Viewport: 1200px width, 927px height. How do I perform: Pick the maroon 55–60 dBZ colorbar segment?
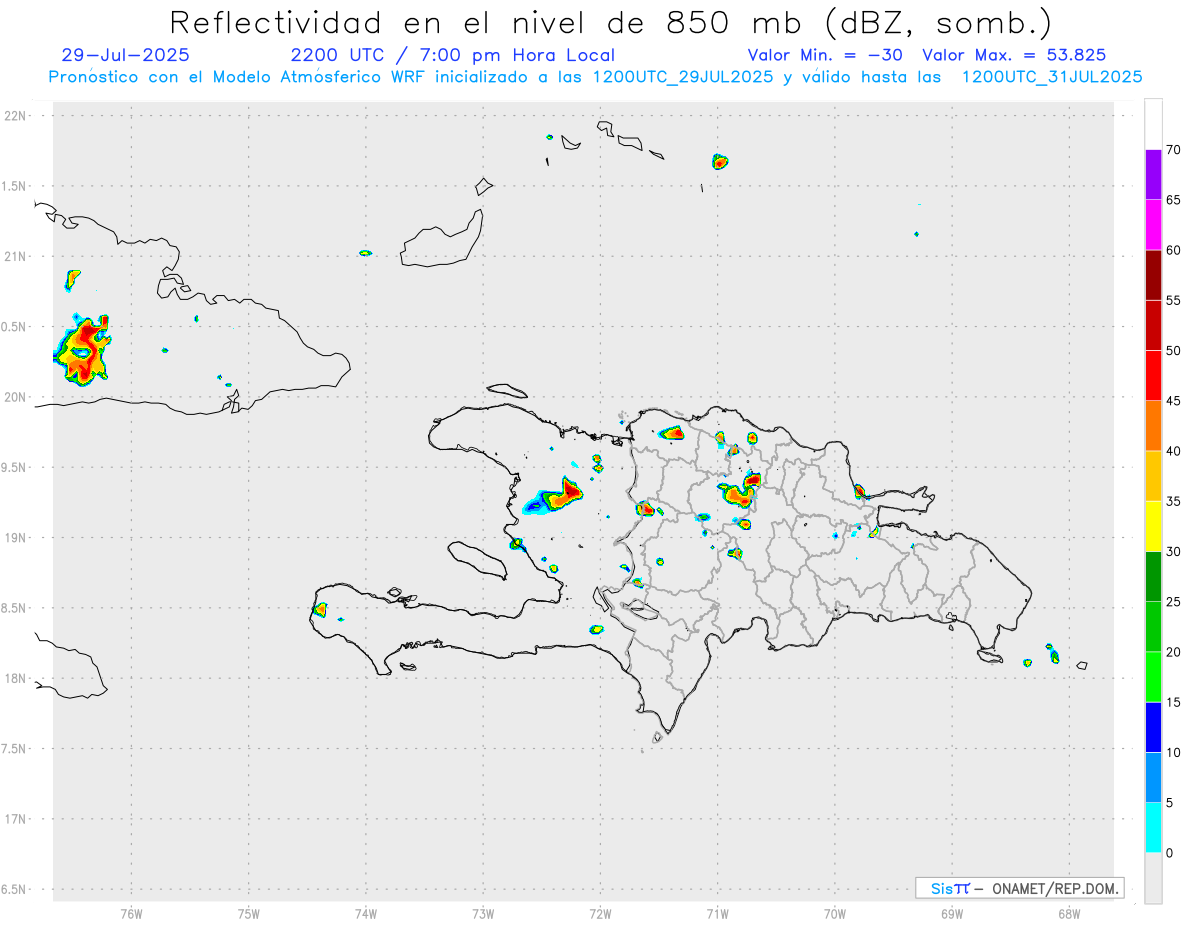[1153, 275]
